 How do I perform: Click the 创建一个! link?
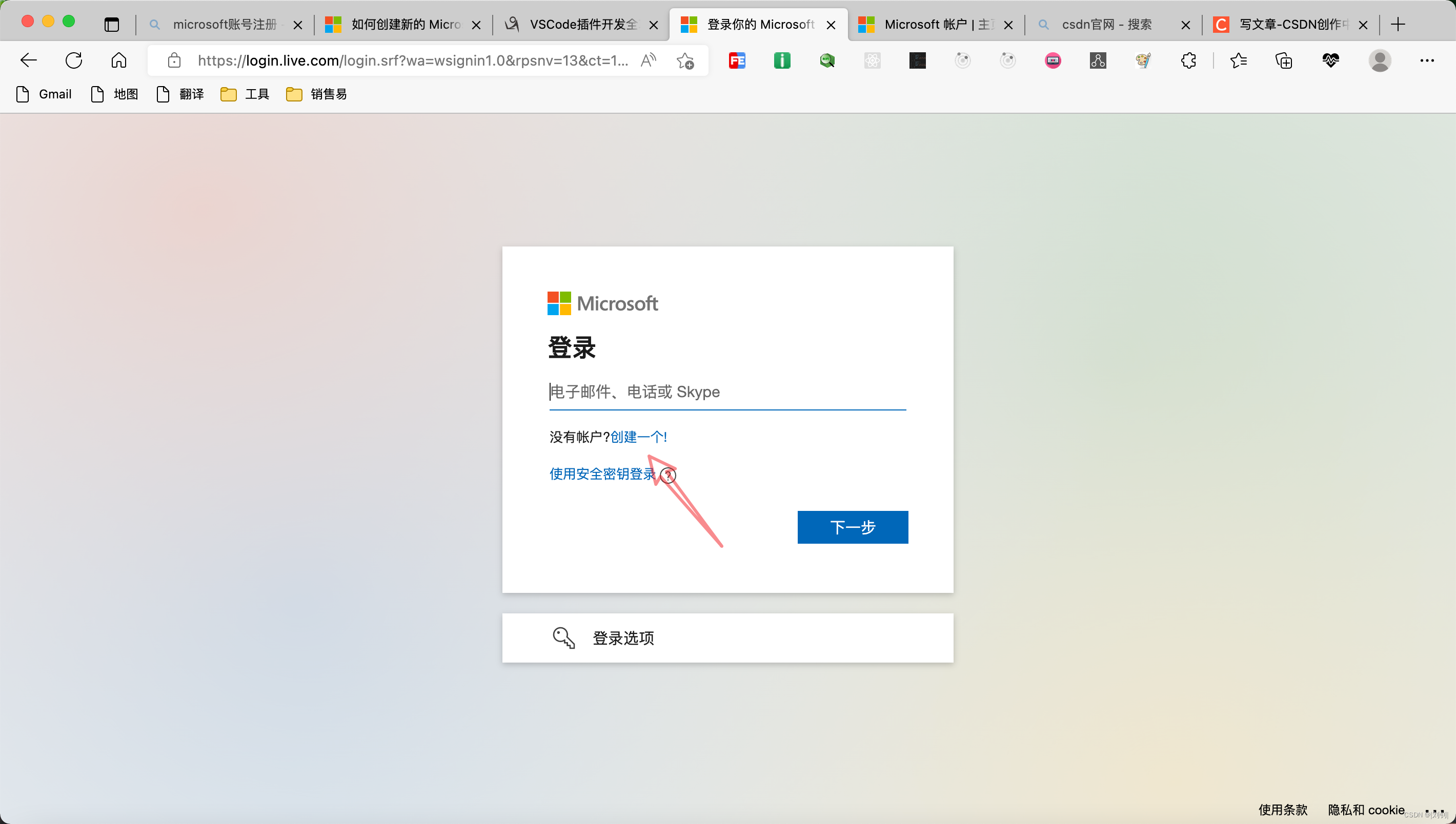[639, 437]
